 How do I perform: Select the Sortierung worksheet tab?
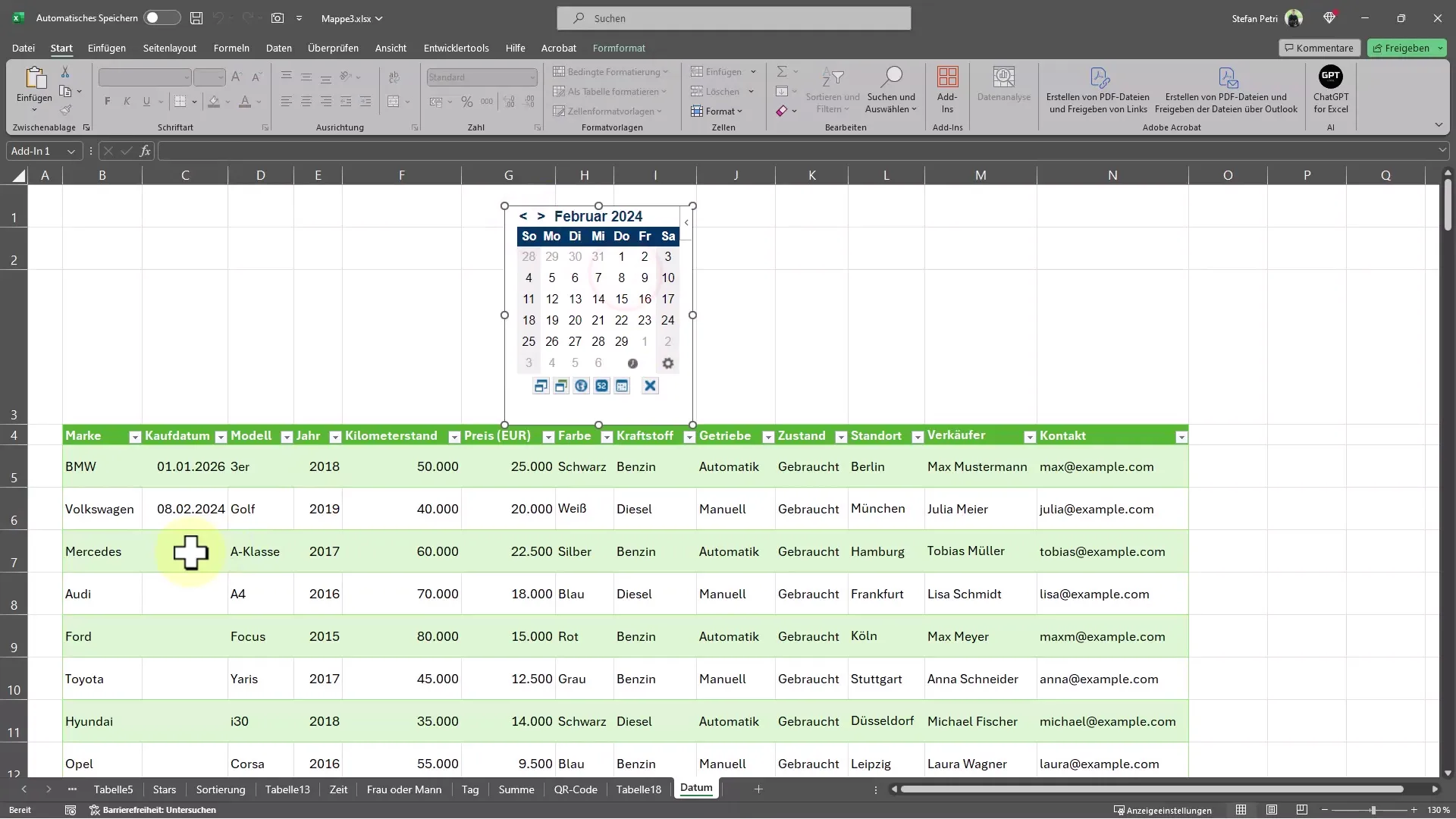(x=220, y=788)
